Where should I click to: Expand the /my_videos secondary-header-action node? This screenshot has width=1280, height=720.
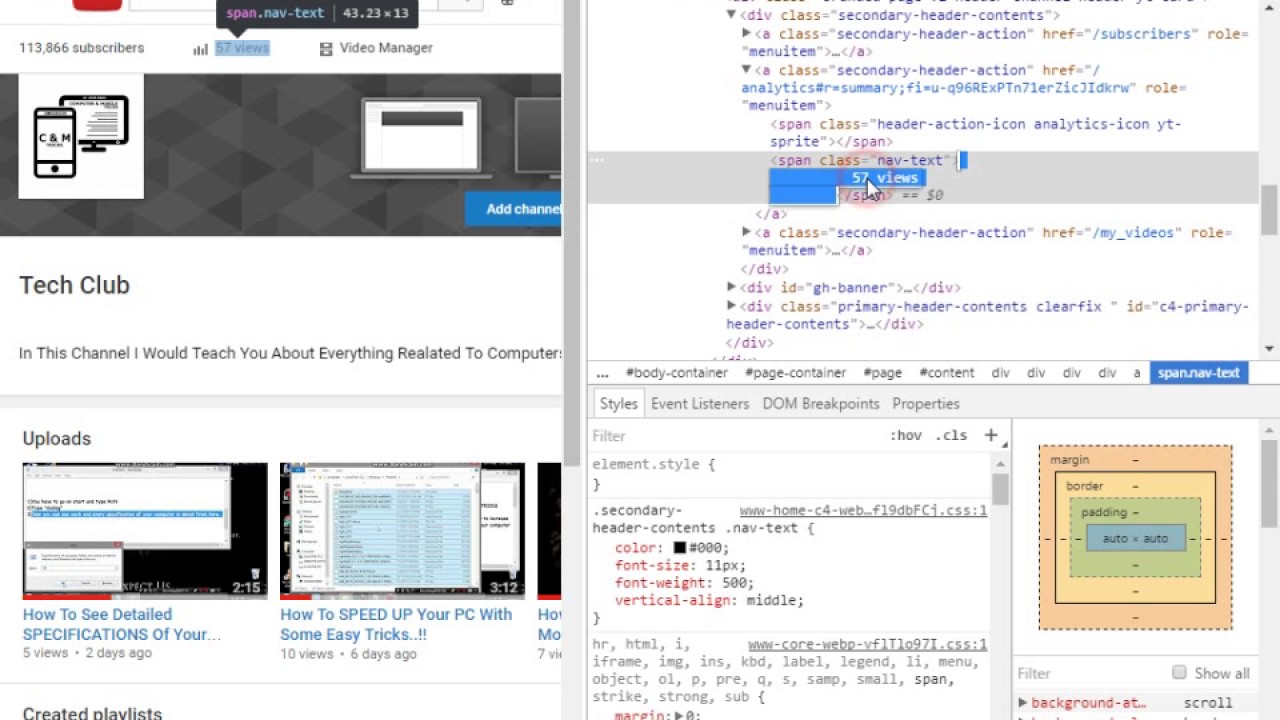tap(746, 232)
